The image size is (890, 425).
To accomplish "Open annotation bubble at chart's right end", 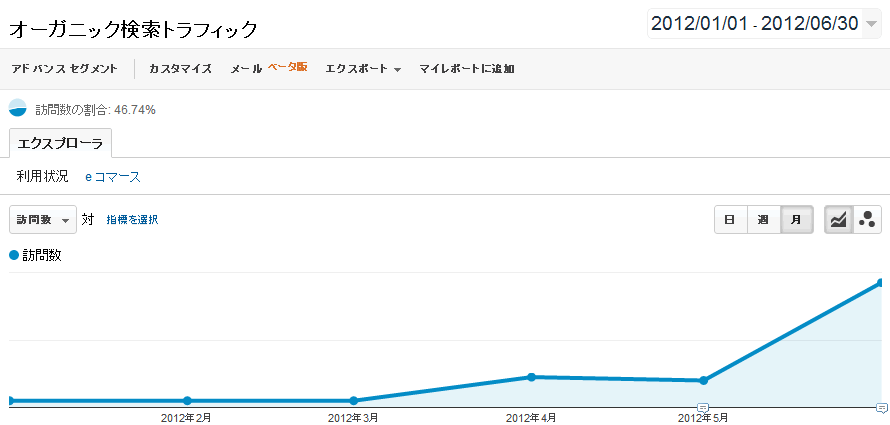I will point(881,407).
